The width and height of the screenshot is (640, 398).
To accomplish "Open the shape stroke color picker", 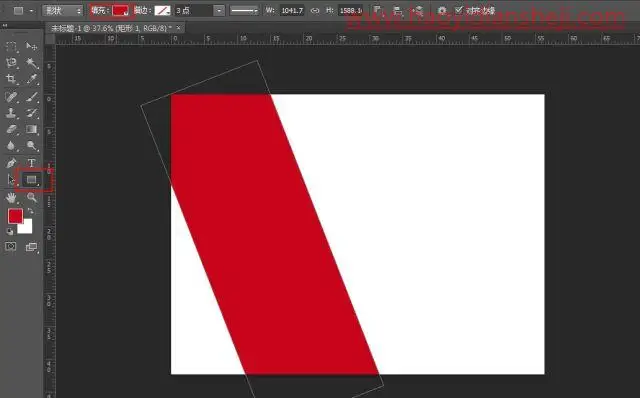I will tap(162, 11).
